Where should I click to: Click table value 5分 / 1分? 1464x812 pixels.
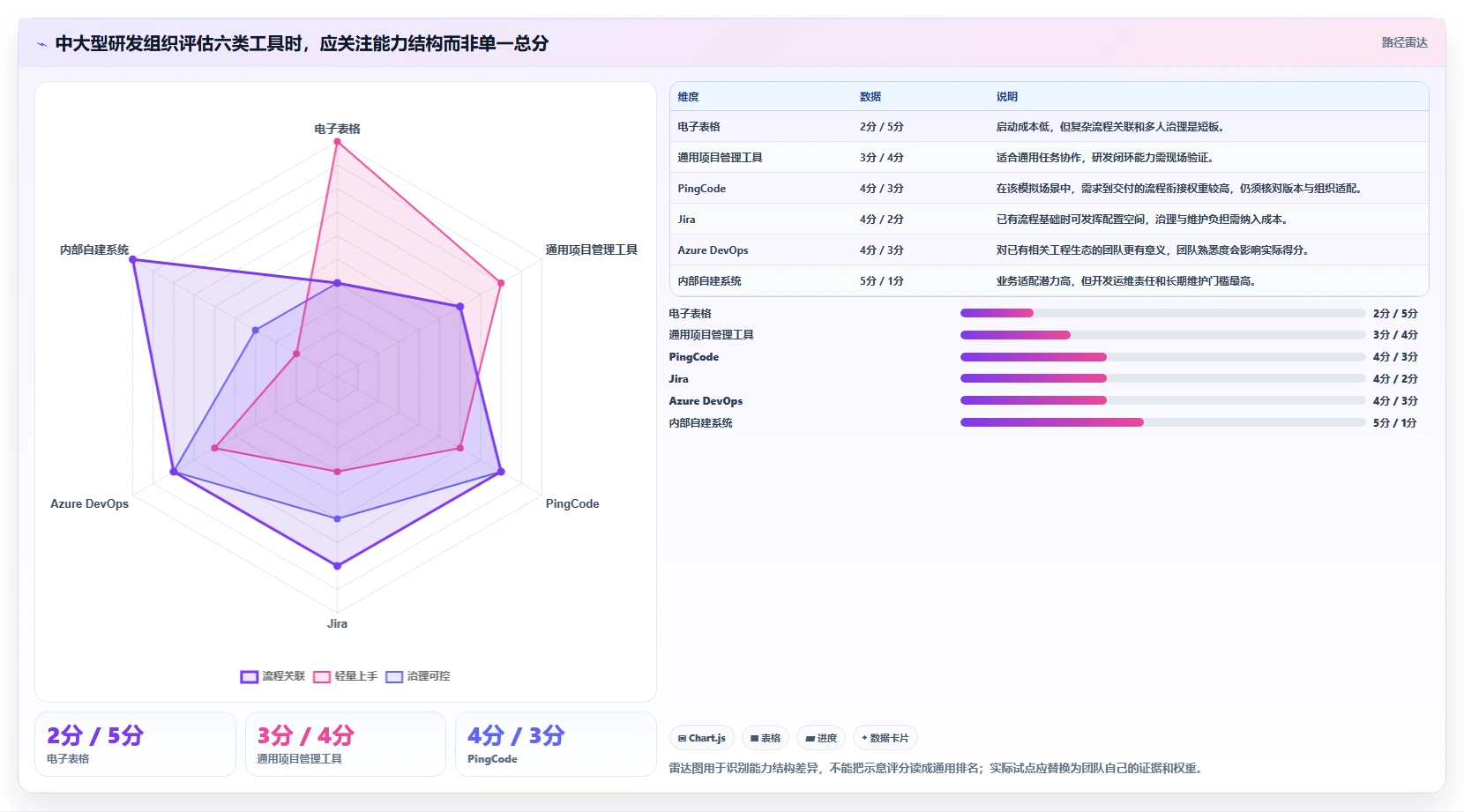point(882,281)
